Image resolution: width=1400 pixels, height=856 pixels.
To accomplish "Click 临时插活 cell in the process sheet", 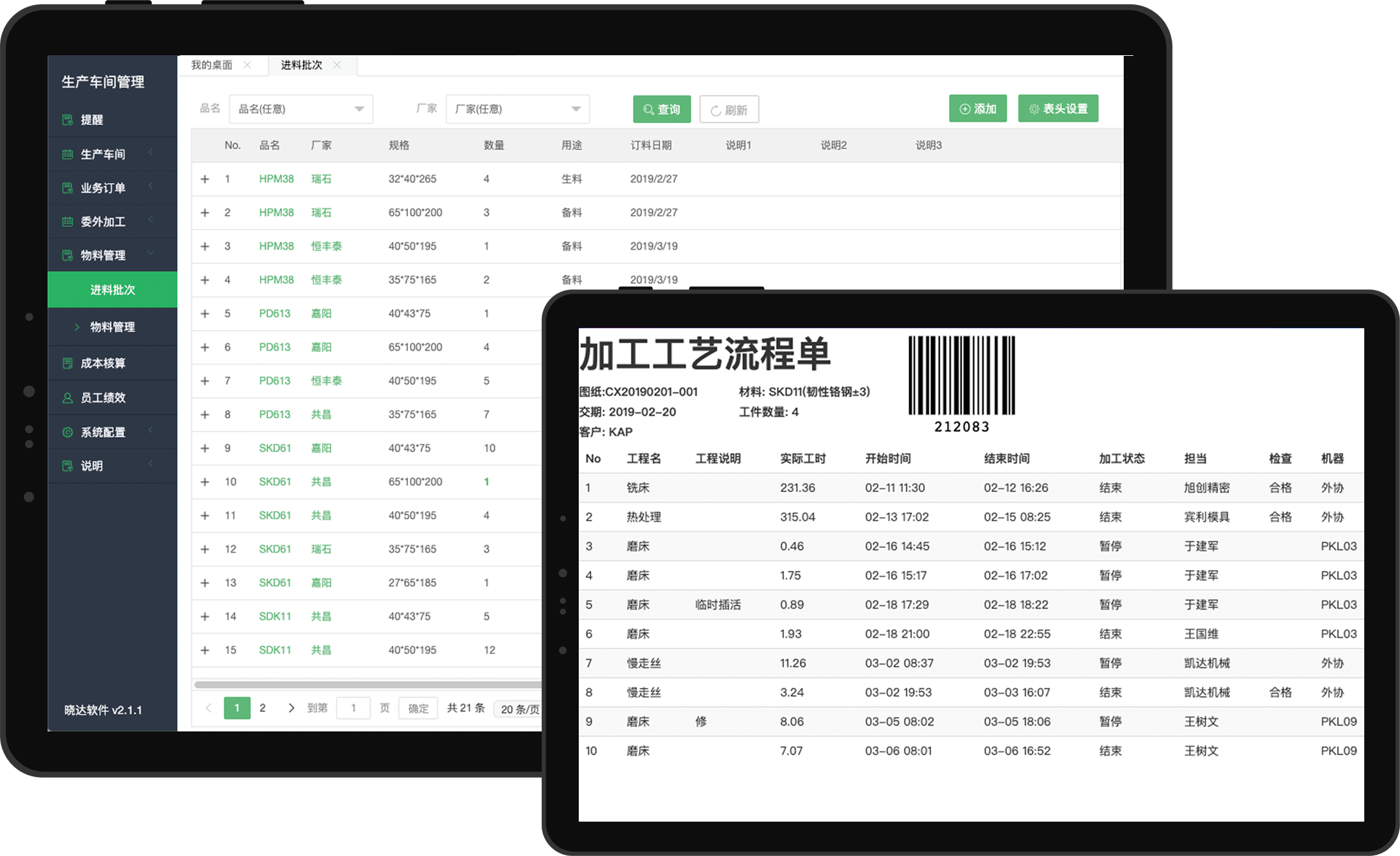I will tap(718, 605).
